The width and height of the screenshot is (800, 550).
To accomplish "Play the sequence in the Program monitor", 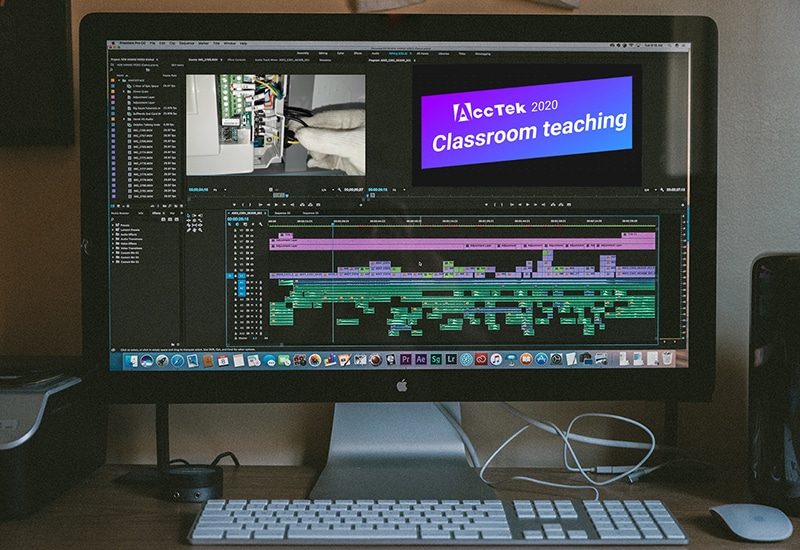I will [528, 205].
